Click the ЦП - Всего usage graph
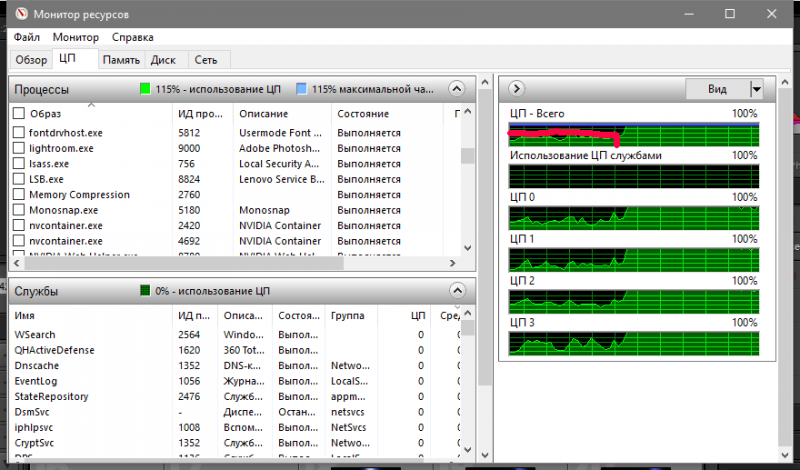 pyautogui.click(x=634, y=135)
